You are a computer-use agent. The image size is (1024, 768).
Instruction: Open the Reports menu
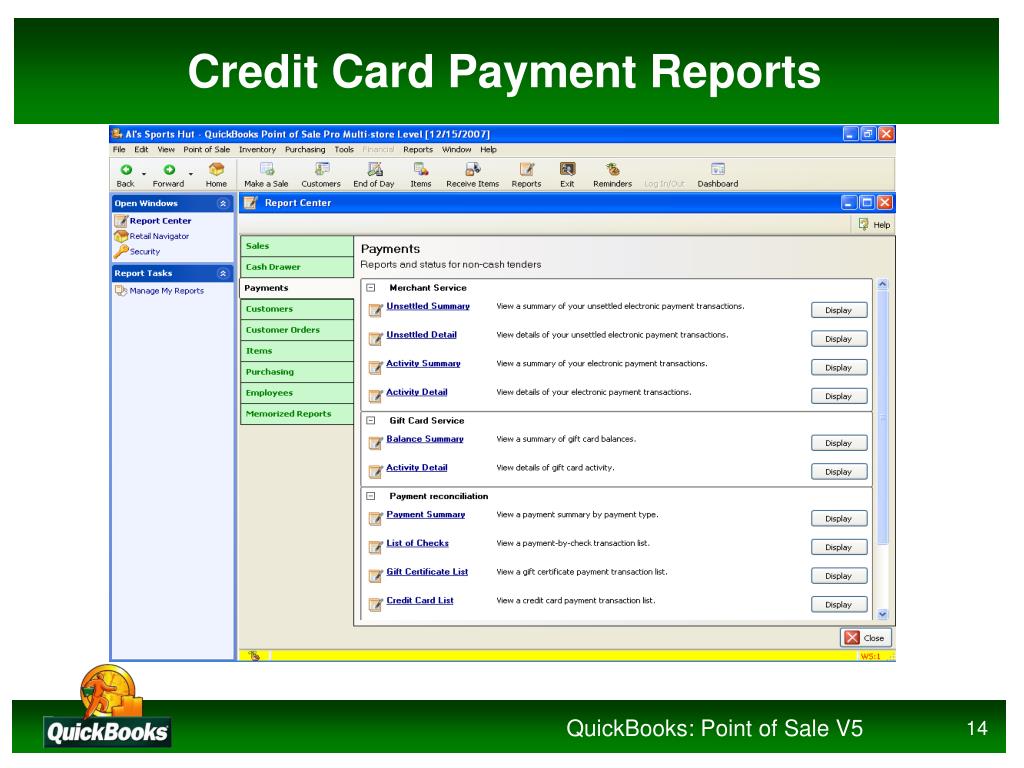(x=418, y=150)
